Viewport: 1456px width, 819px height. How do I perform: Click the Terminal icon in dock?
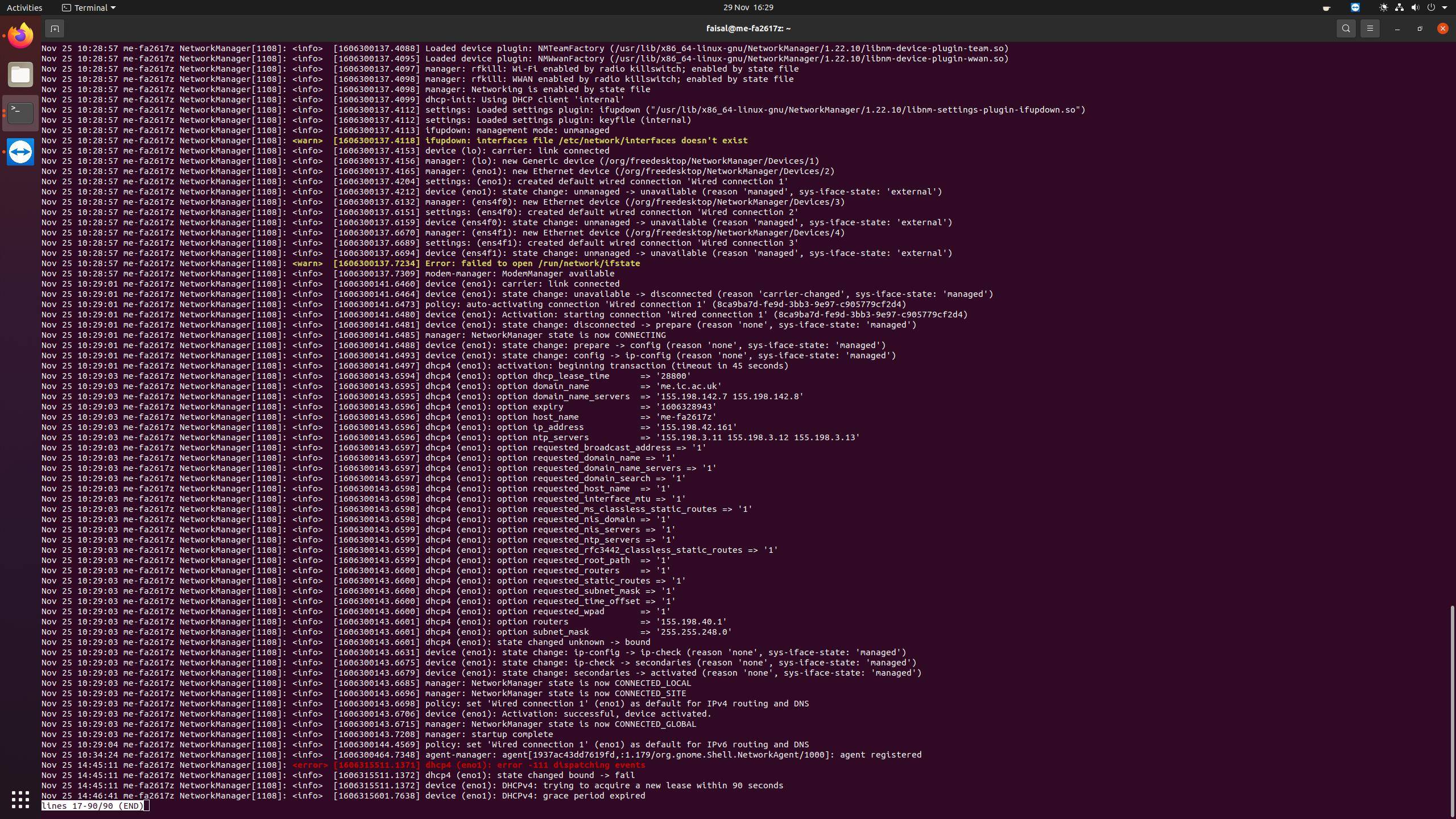point(20,113)
